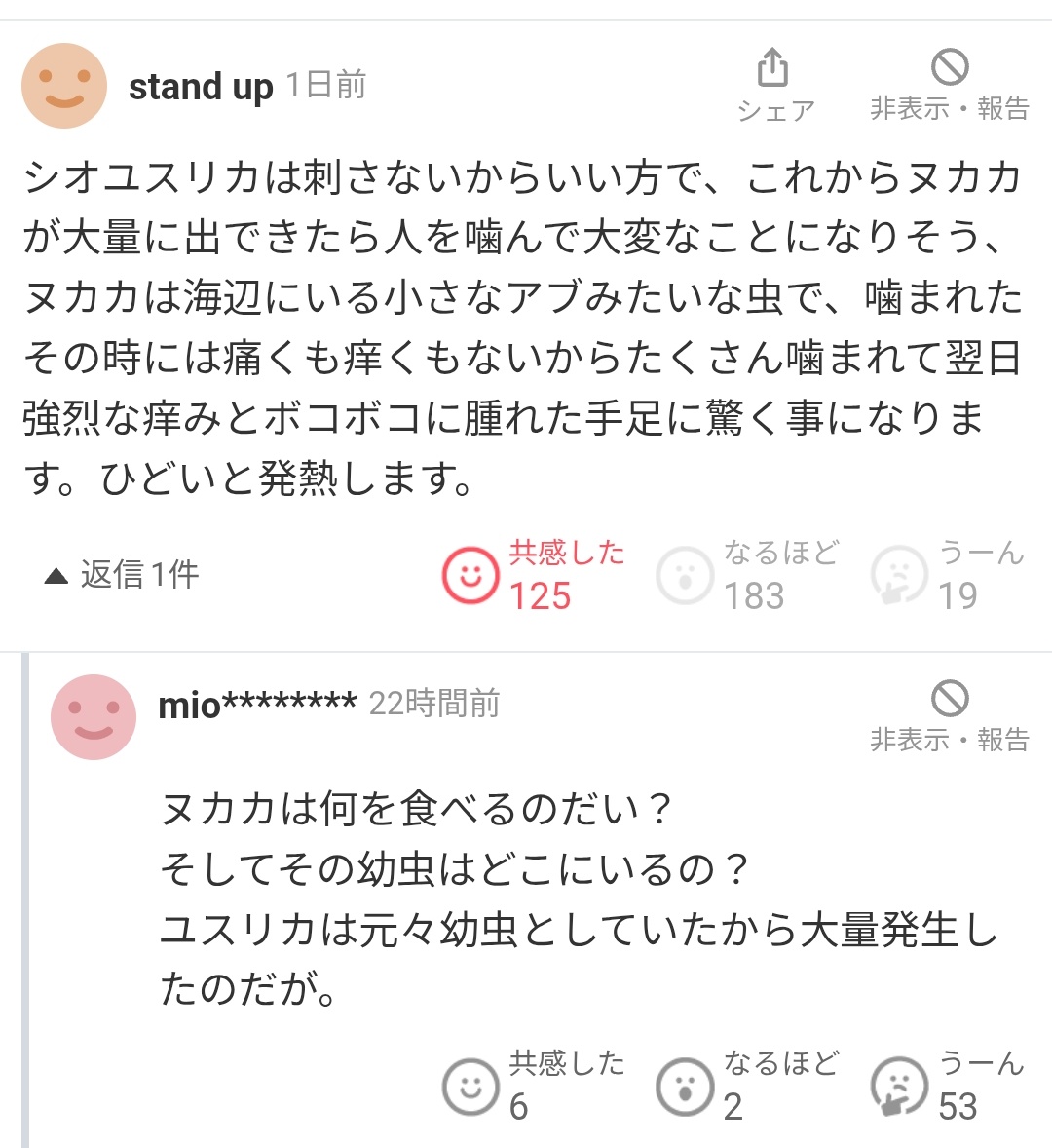The height and width of the screenshot is (1148, 1052).
Task: Toggle the うーん reaction with 53 votes
Action: 899,1086
